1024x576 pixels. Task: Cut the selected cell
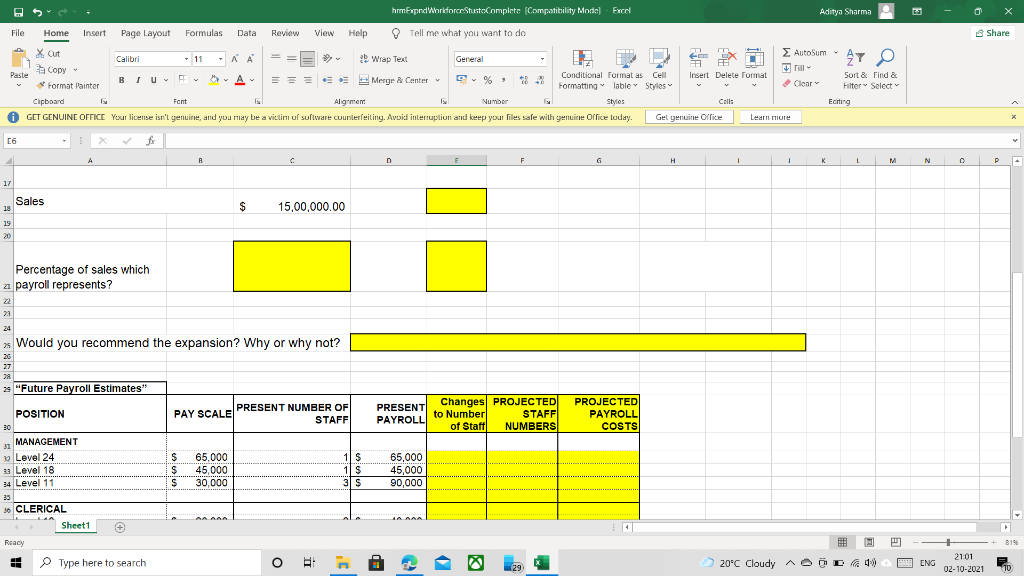[48, 54]
